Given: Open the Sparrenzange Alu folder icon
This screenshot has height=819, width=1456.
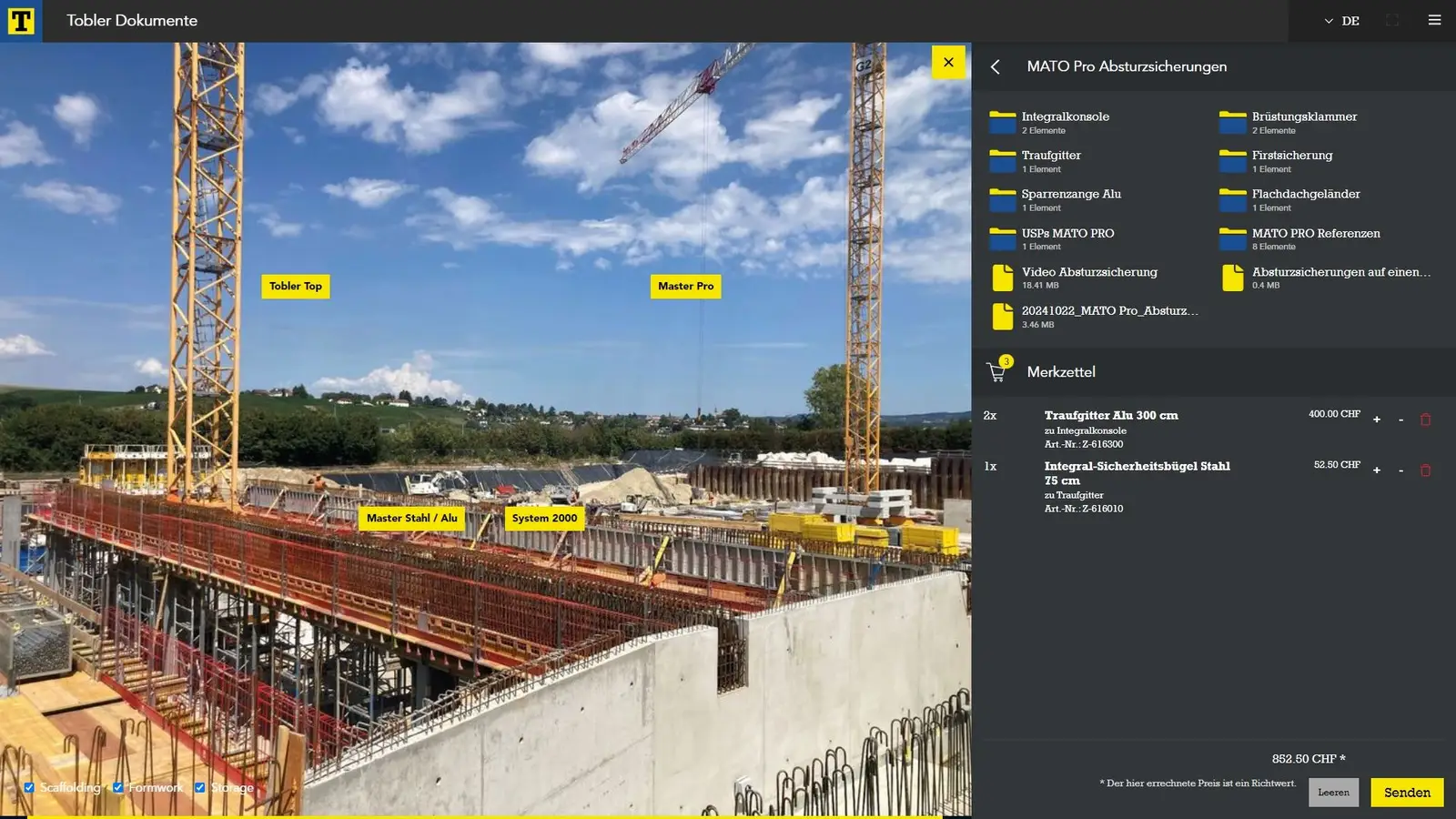Looking at the screenshot, I should (1002, 199).
